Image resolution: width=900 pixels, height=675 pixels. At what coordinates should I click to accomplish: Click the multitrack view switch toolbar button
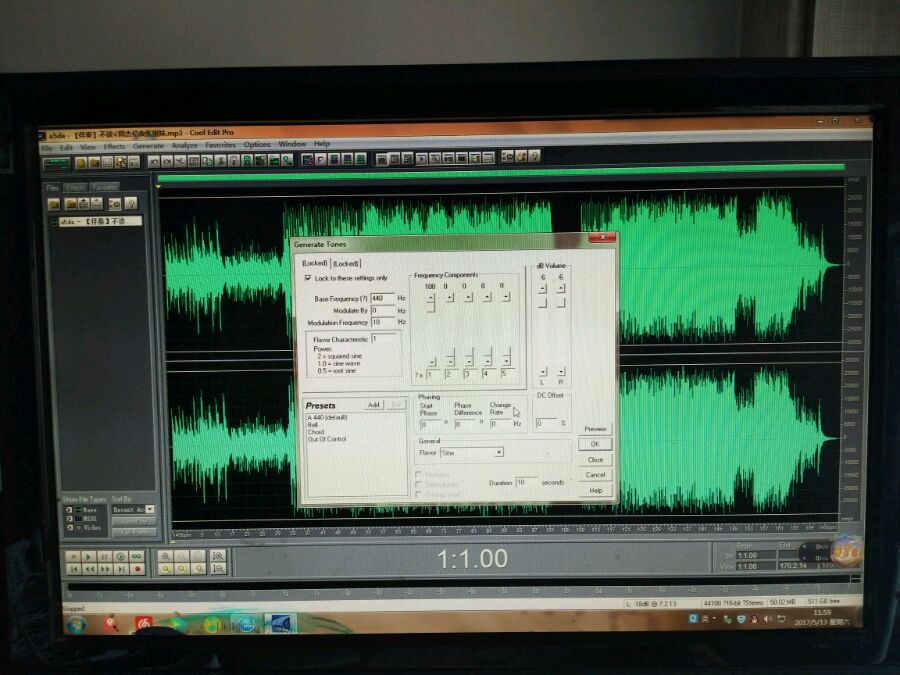(x=56, y=164)
